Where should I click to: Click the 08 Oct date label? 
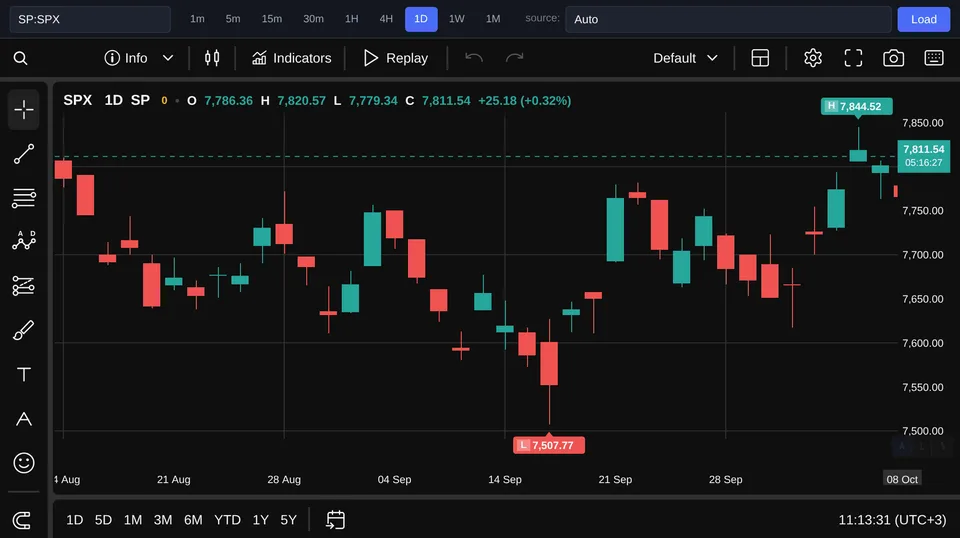[x=902, y=479]
